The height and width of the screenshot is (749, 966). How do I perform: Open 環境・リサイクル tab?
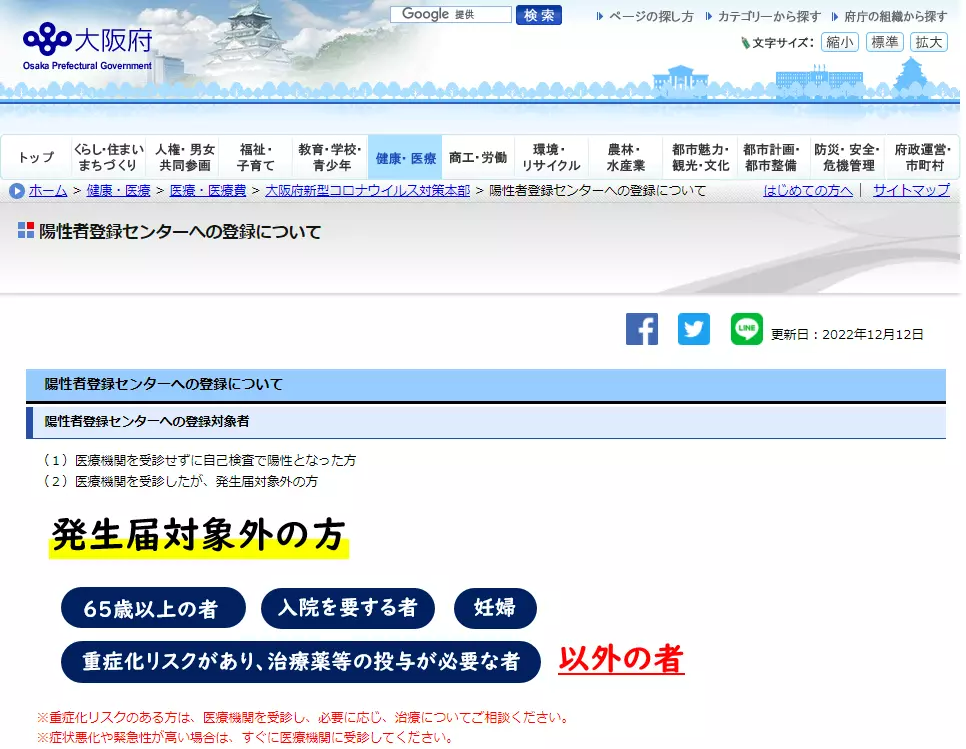(x=551, y=157)
